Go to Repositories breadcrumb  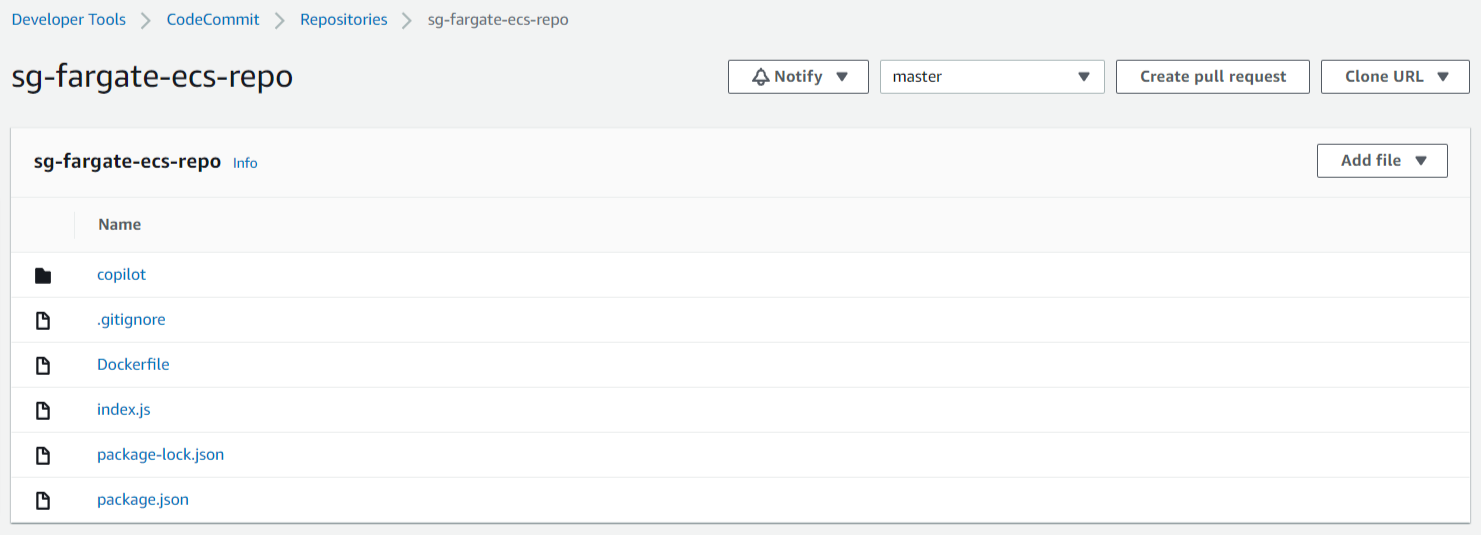(x=344, y=20)
